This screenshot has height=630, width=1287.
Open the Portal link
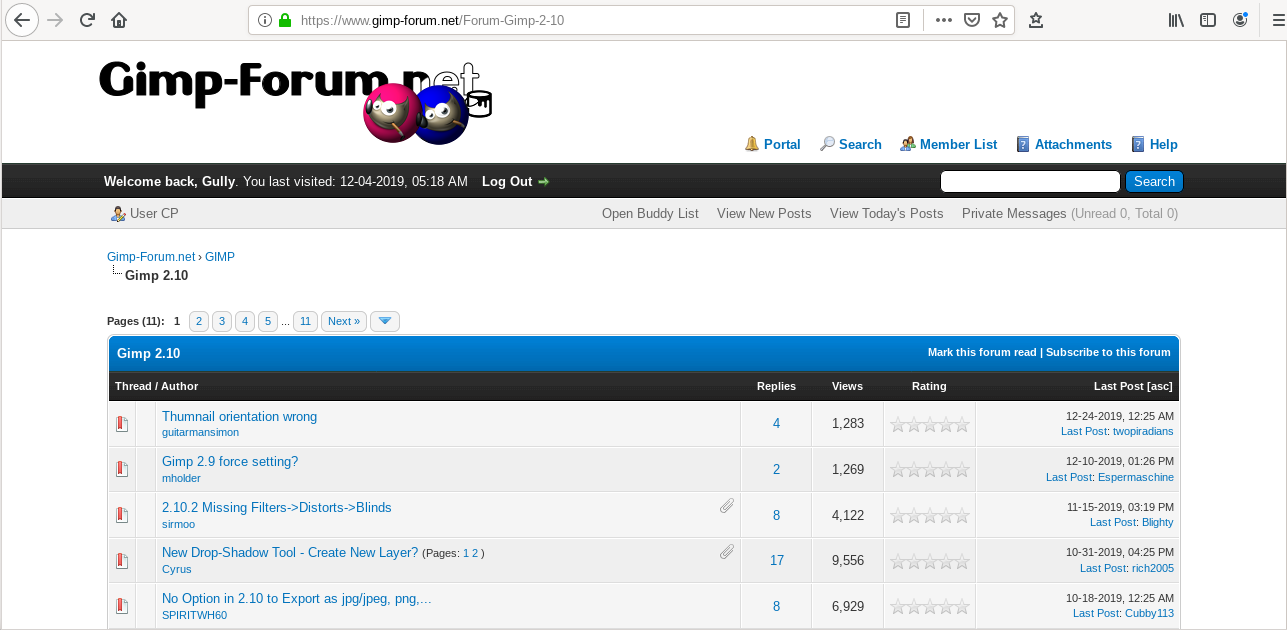pyautogui.click(x=782, y=144)
